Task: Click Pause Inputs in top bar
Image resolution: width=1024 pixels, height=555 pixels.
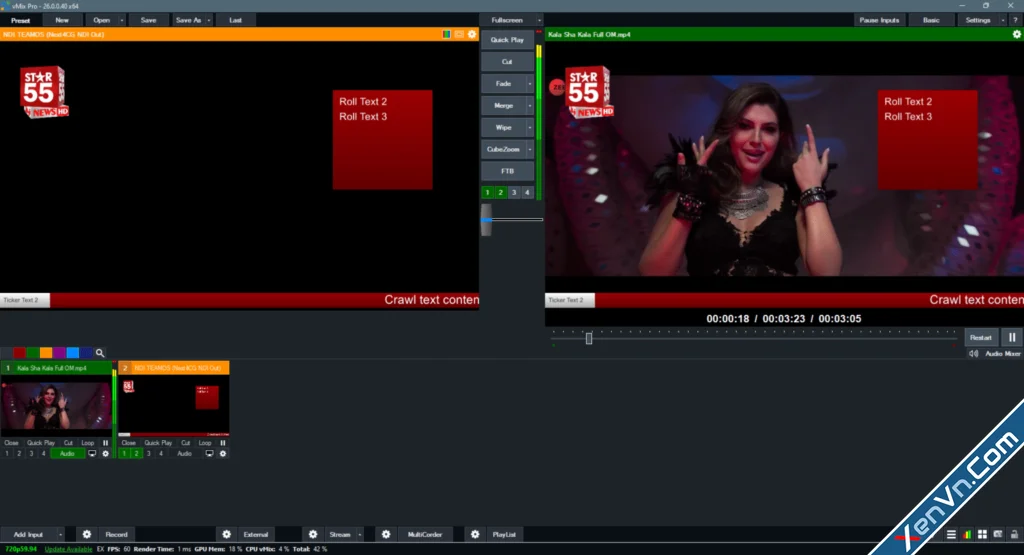Action: 879,20
